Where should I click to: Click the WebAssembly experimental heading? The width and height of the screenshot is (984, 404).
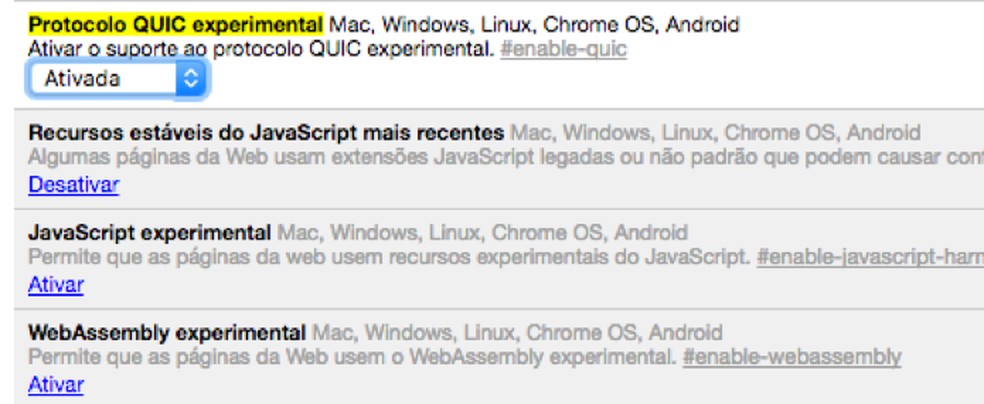pos(167,333)
